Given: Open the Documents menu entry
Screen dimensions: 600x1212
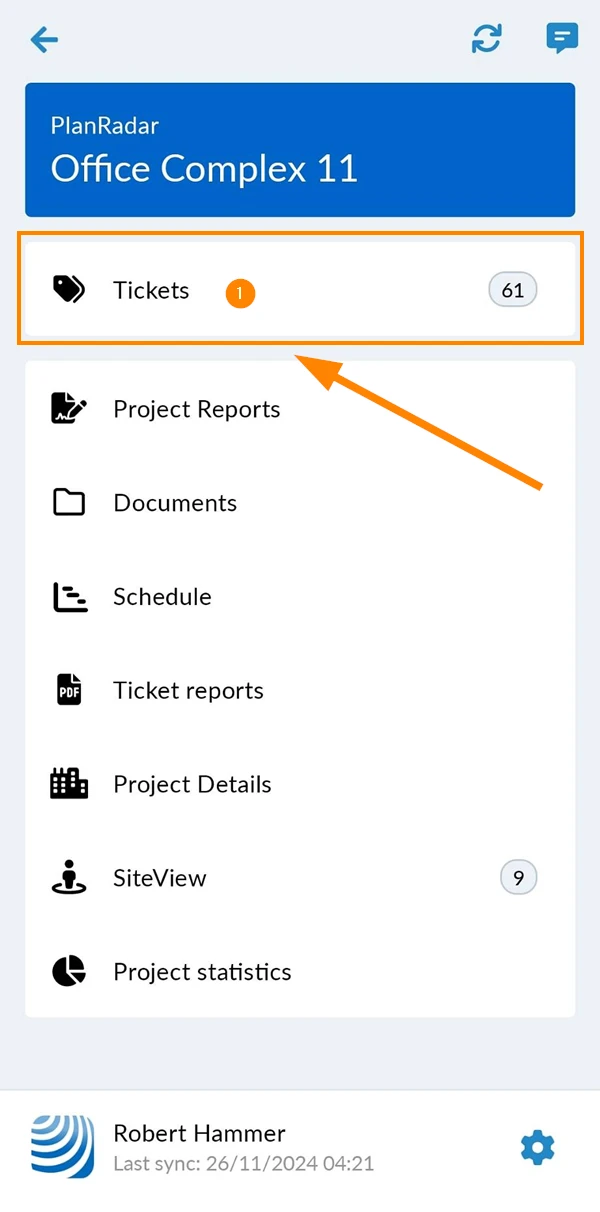Looking at the screenshot, I should pos(300,502).
